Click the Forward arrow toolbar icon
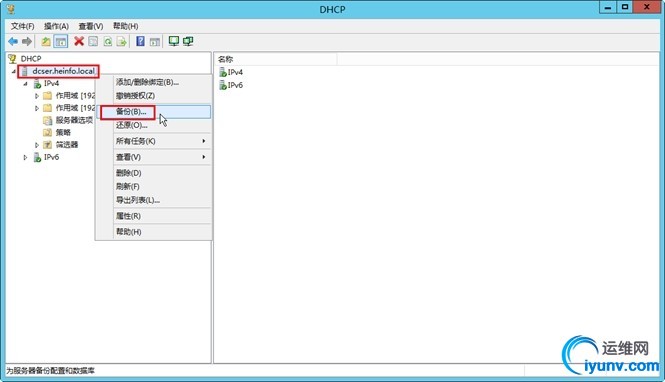 click(27, 41)
